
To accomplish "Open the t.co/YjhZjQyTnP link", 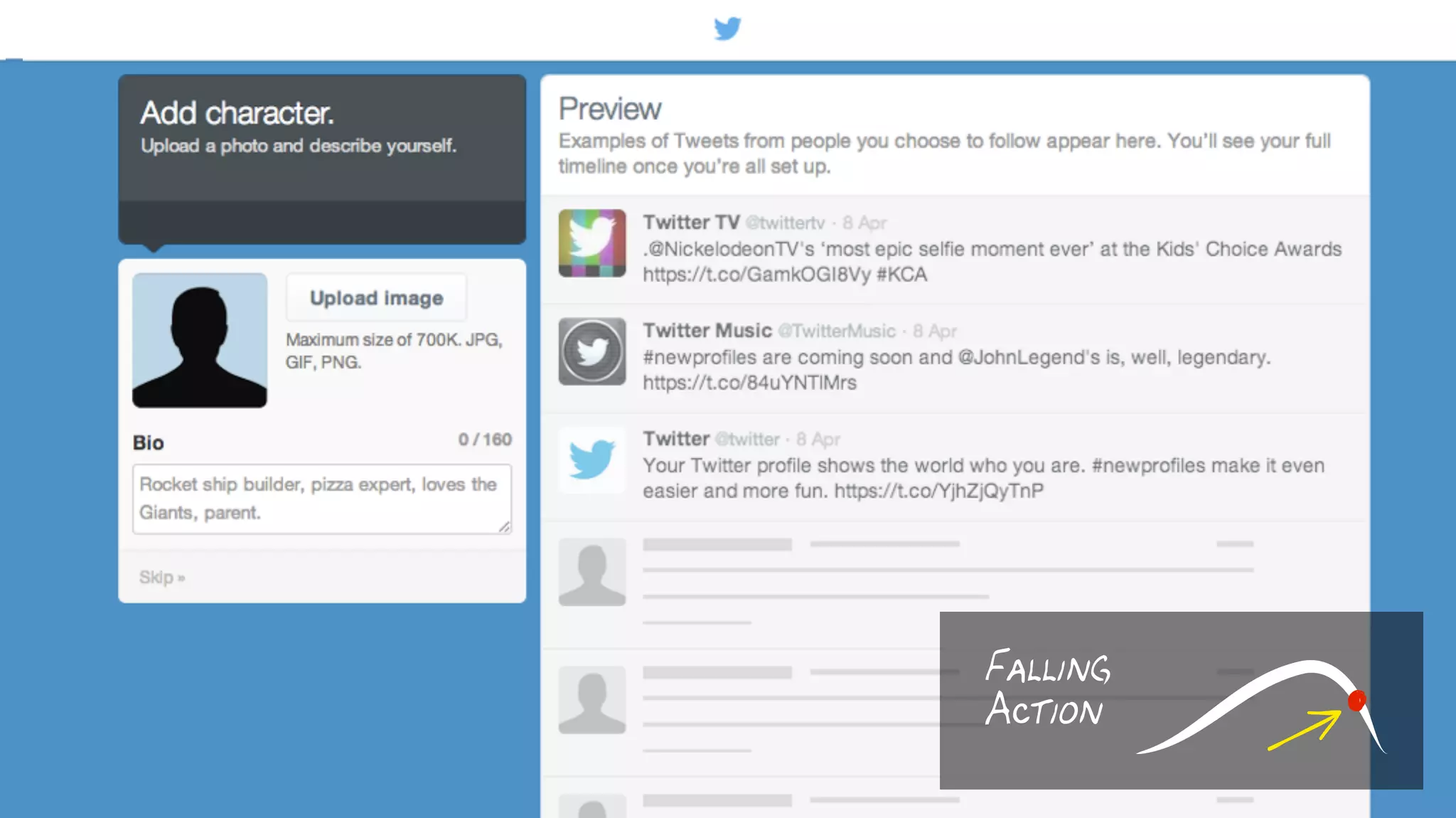I will click(938, 491).
